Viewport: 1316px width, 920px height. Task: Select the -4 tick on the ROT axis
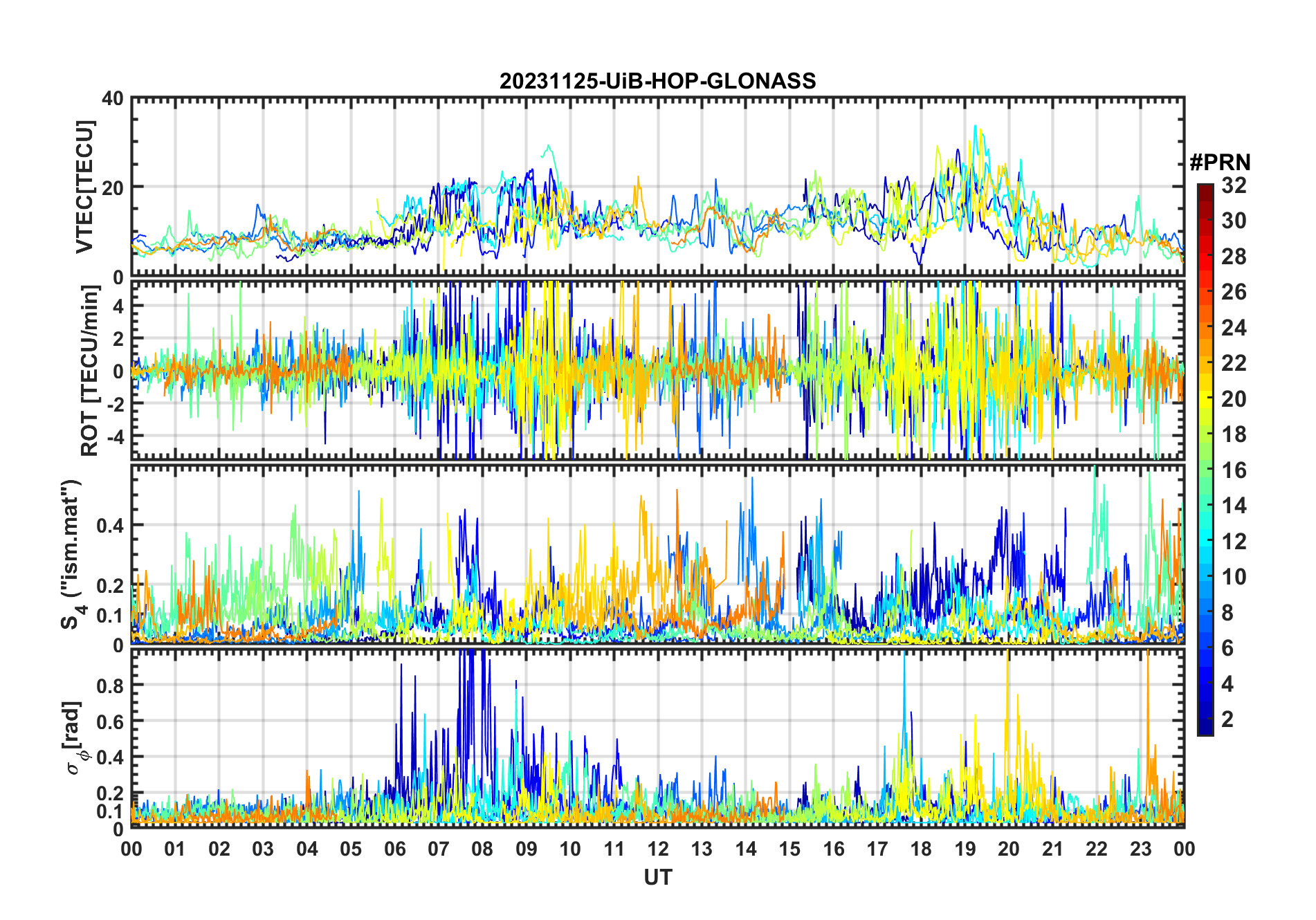(x=115, y=436)
